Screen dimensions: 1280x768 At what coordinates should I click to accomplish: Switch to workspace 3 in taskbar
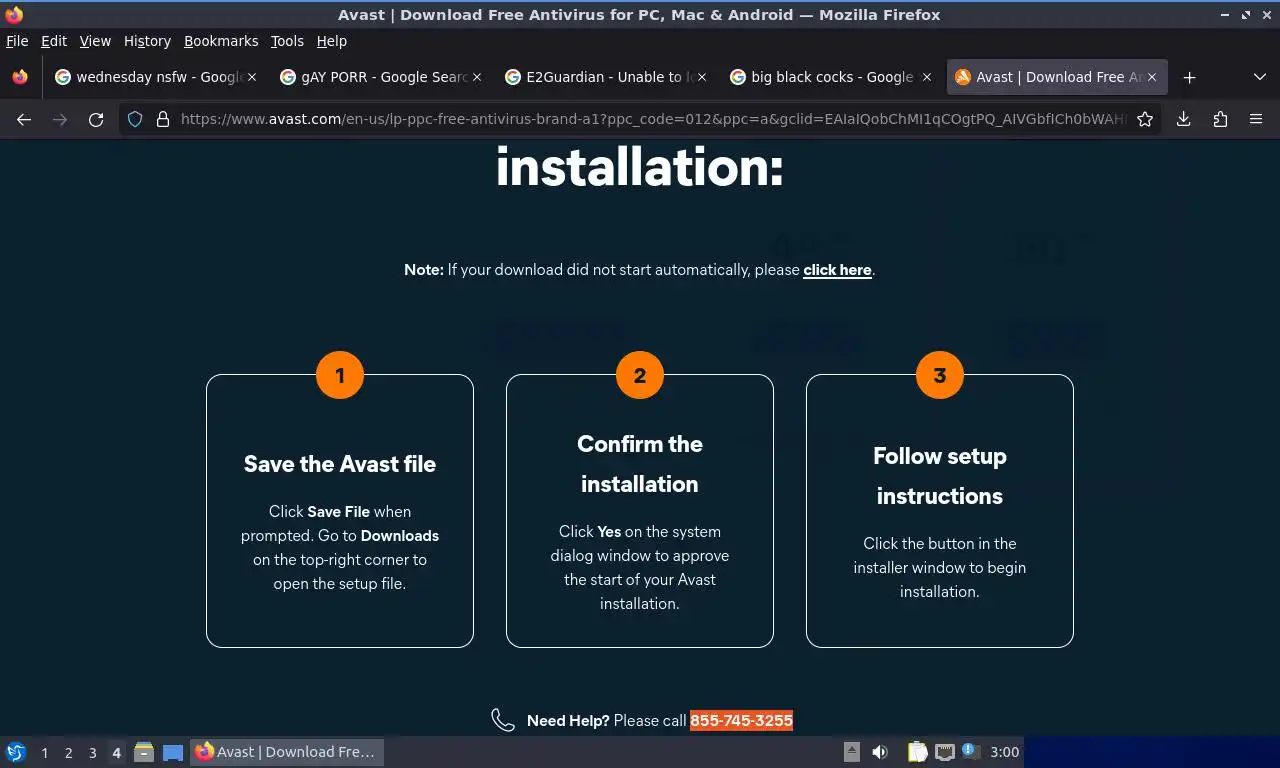tap(92, 753)
